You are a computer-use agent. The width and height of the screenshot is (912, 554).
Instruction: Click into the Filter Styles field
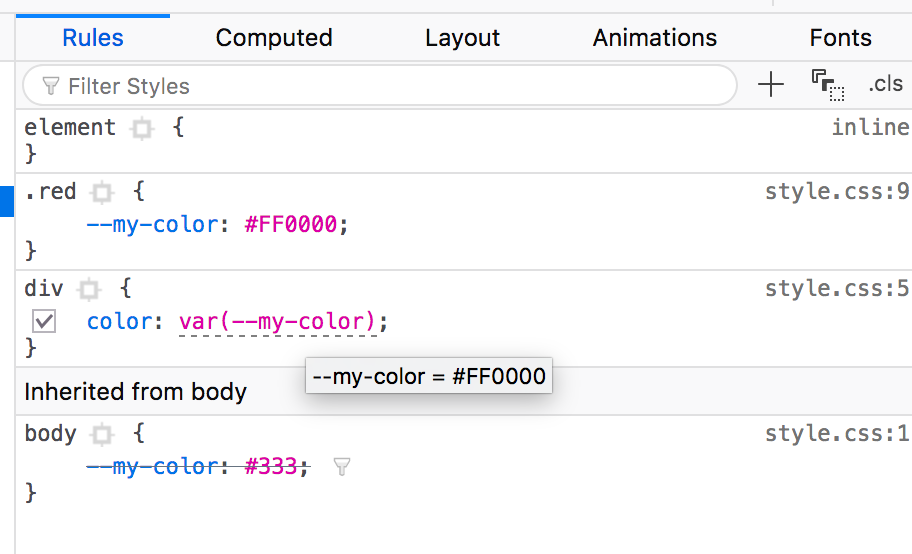(x=380, y=86)
